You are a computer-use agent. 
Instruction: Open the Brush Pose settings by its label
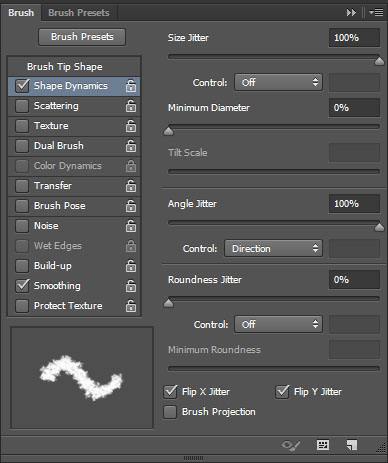(60, 206)
